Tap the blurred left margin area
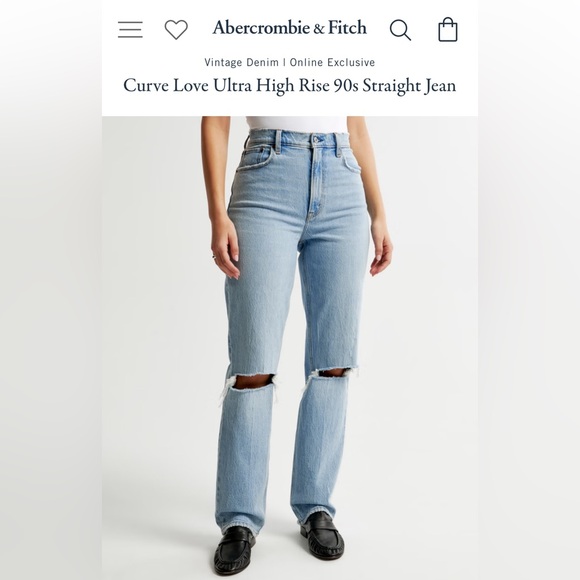580x580 pixels. pos(51,290)
